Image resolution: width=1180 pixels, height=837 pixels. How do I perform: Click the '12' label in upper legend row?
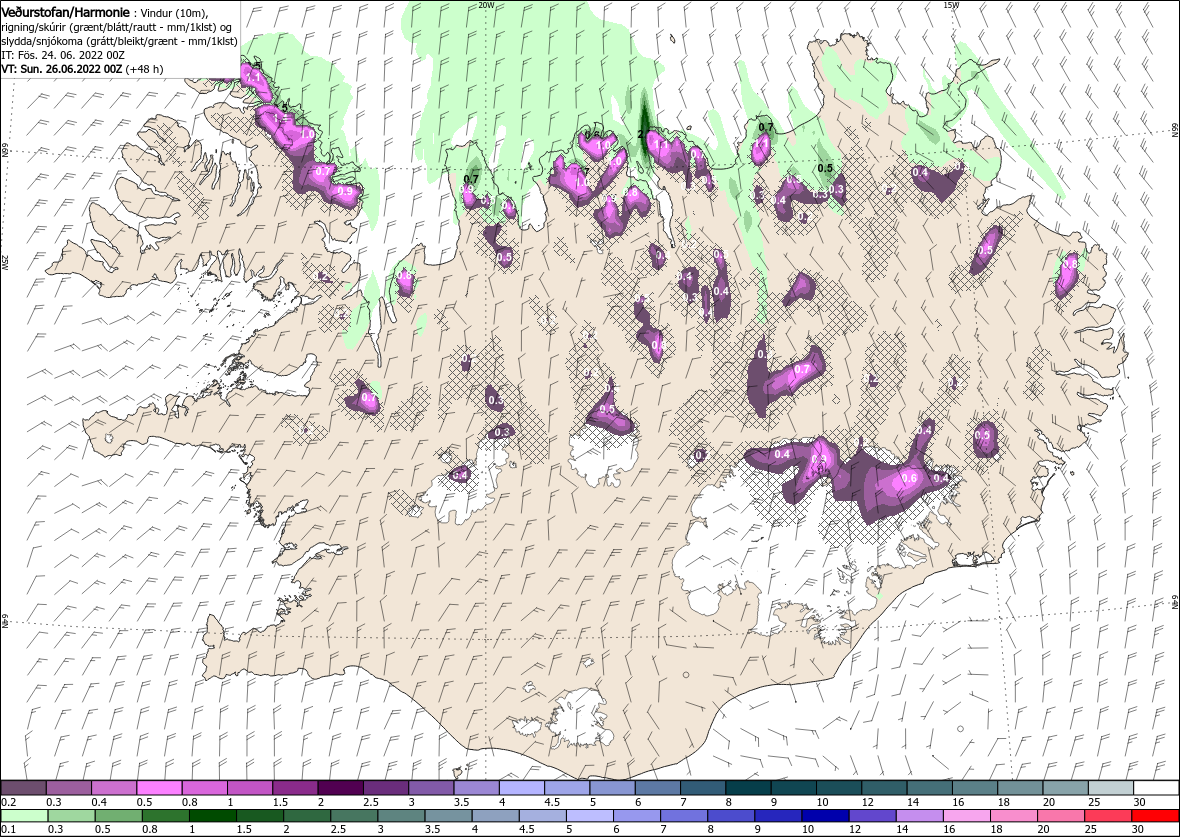867,802
